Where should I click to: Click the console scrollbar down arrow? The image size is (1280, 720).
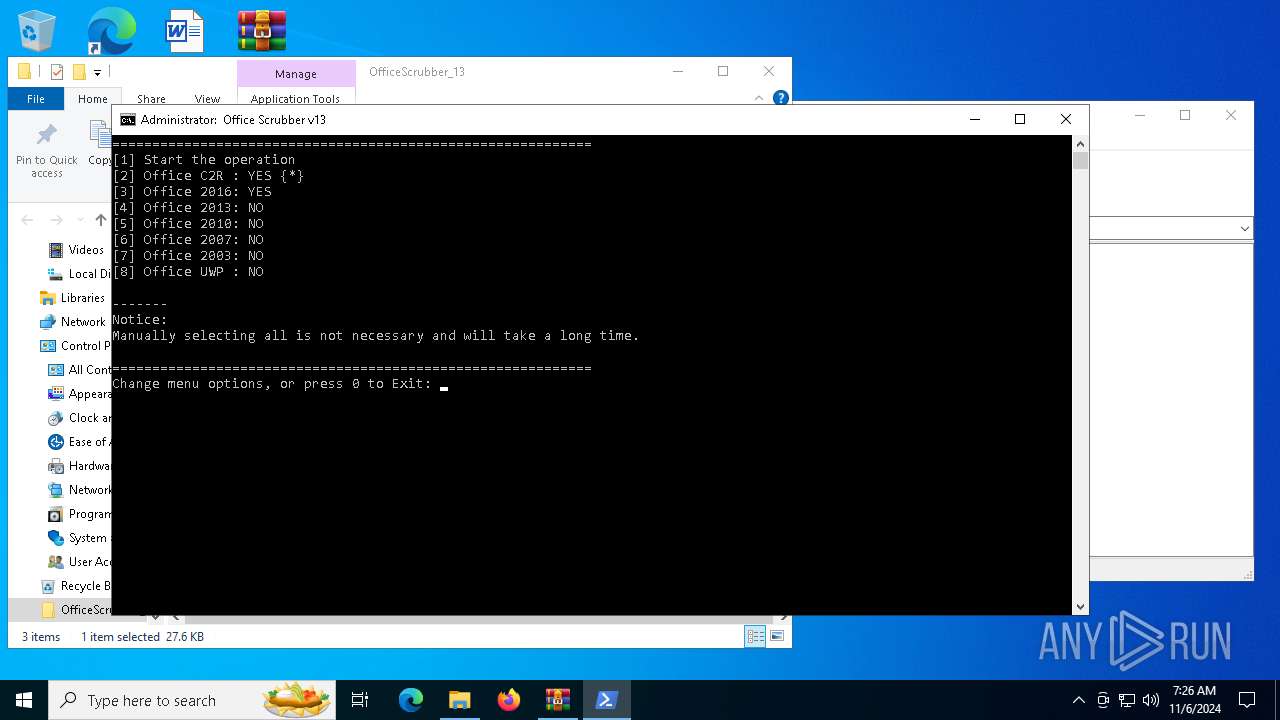1080,607
